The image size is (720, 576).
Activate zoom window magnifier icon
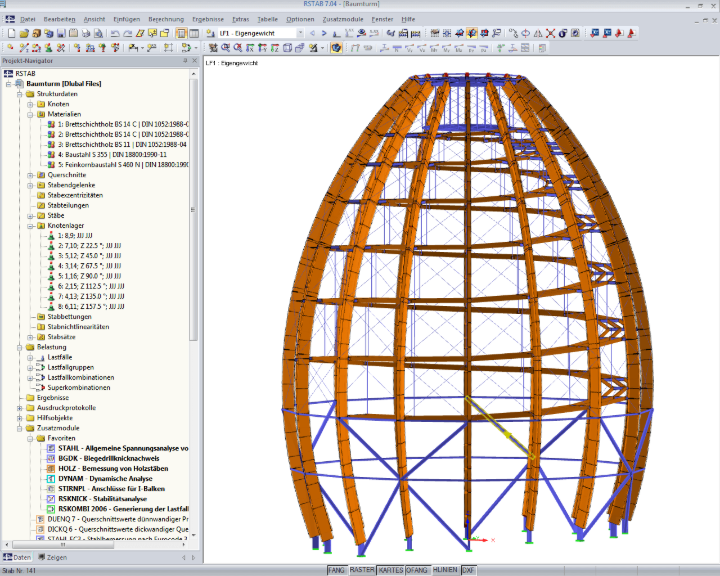click(x=225, y=48)
